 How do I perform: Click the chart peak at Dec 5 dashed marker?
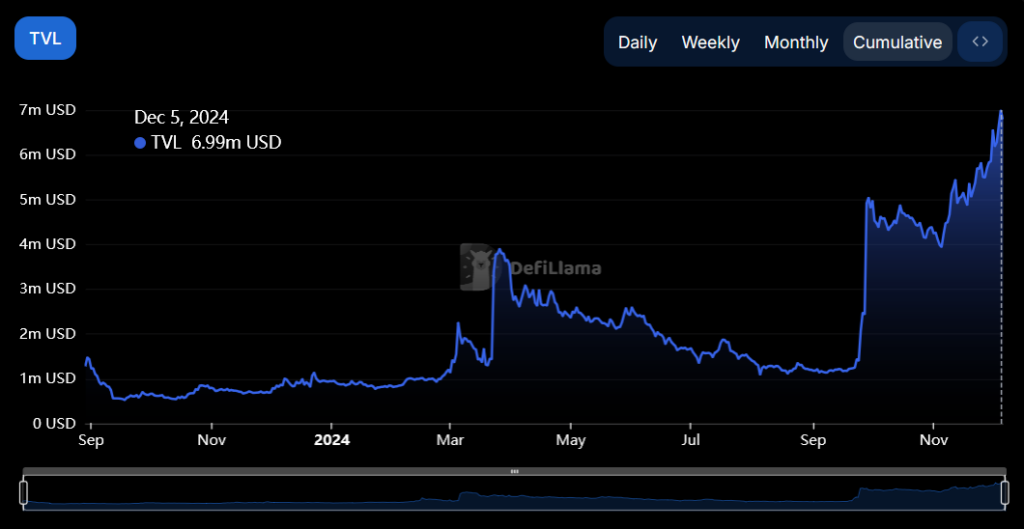pyautogui.click(x=1001, y=111)
